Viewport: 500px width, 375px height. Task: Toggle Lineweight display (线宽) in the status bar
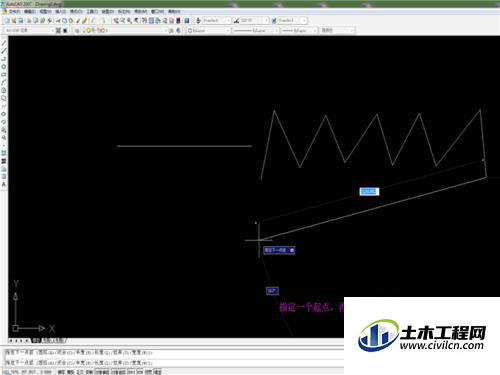click(149, 372)
